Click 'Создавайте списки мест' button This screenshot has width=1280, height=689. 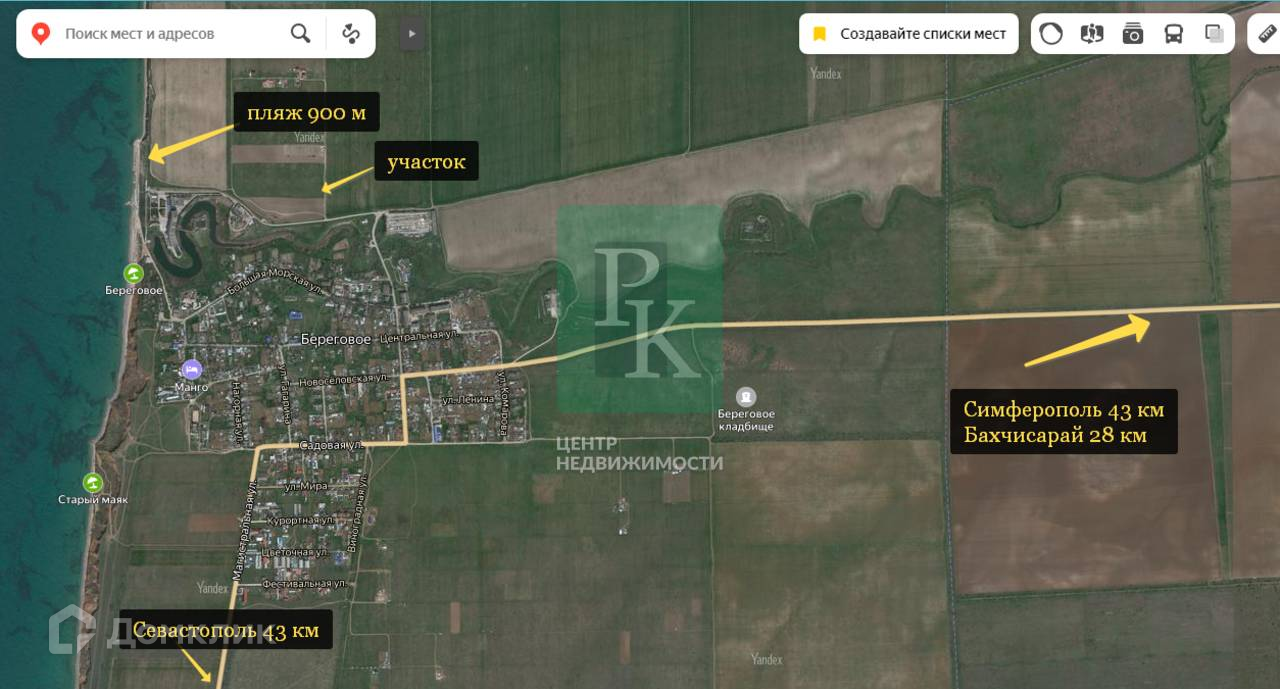click(x=909, y=34)
